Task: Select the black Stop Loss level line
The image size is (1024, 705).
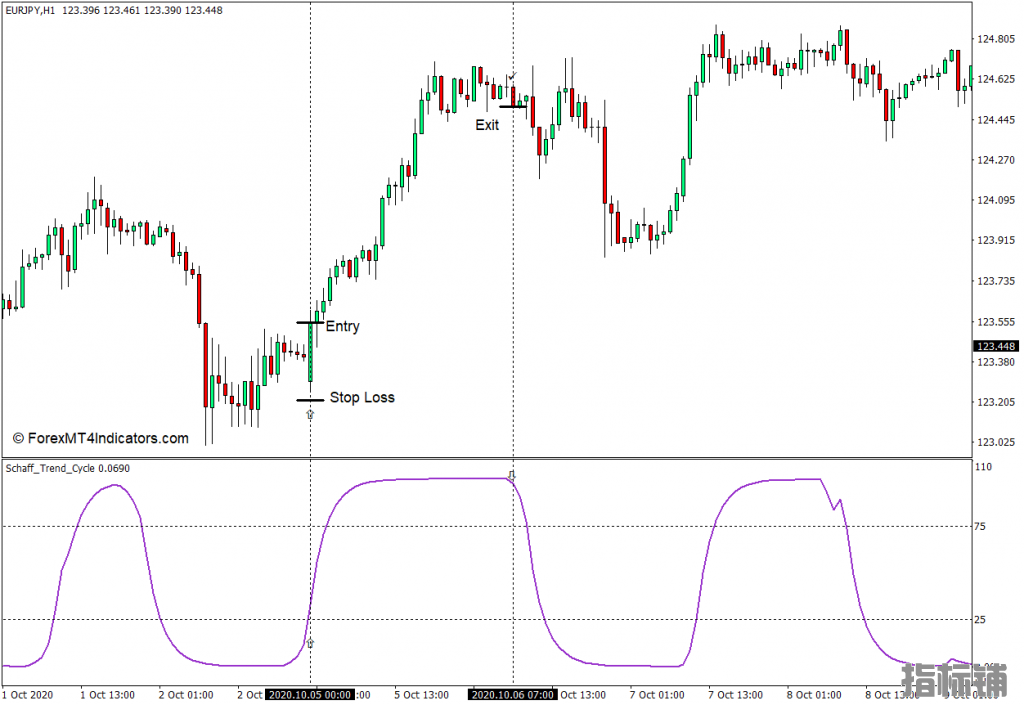Action: 309,400
